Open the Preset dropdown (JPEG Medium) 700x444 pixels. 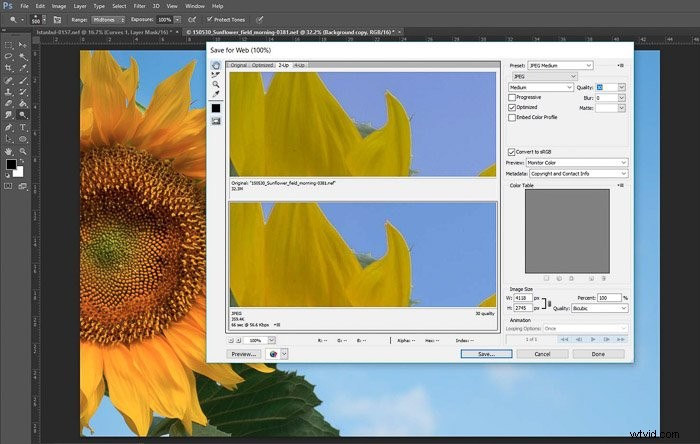click(x=560, y=66)
